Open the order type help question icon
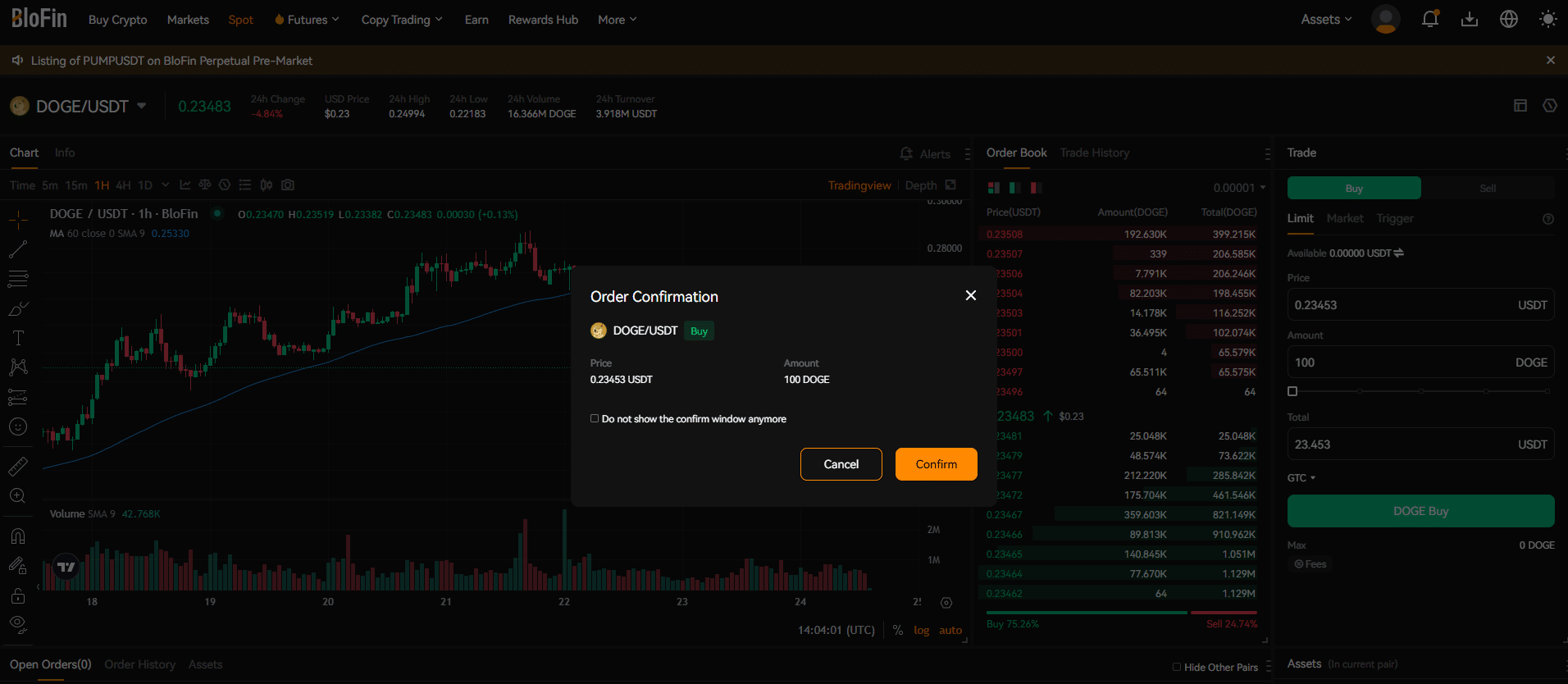This screenshot has width=1568, height=684. pos(1548,219)
